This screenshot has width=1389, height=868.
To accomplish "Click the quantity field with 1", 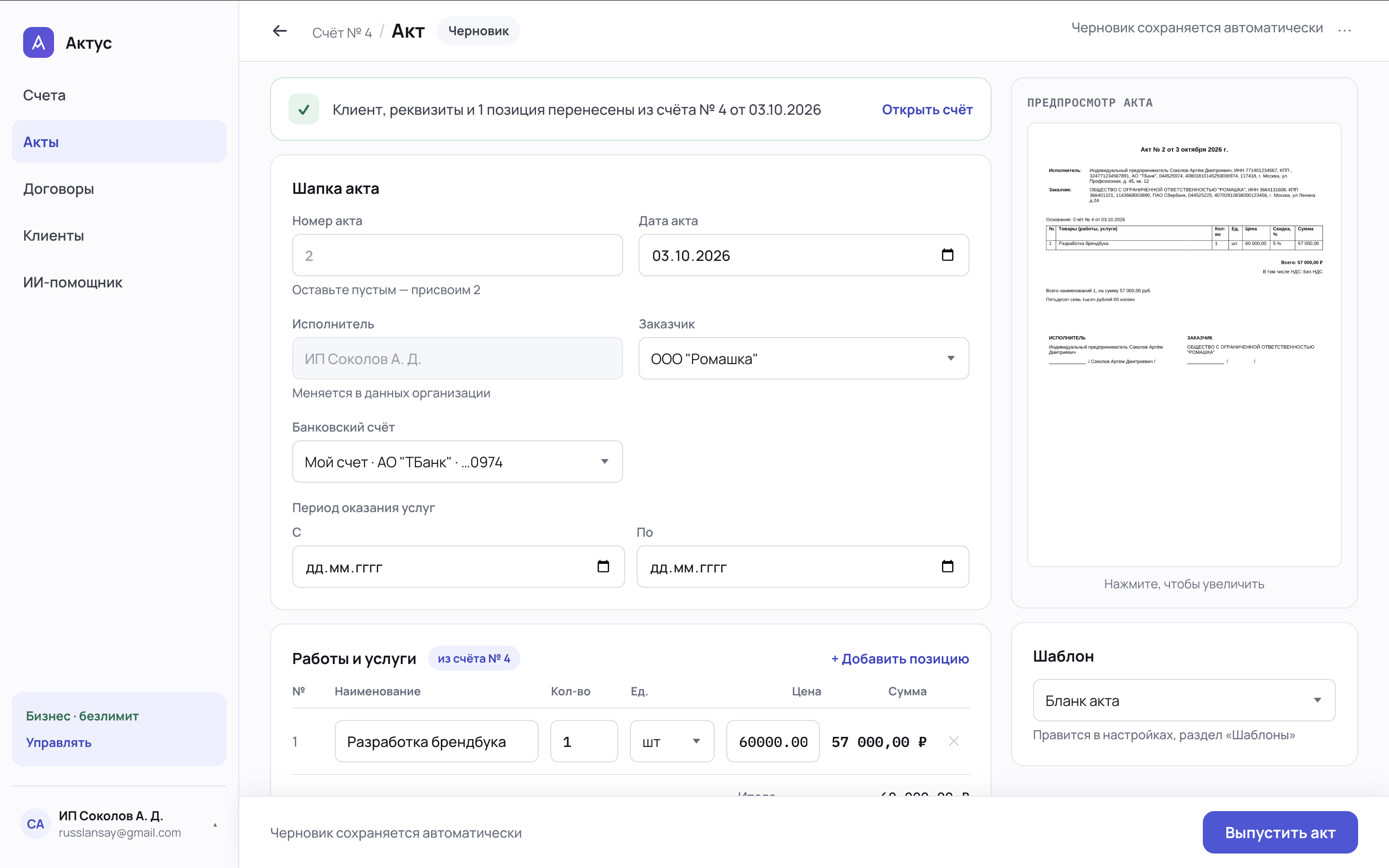I will click(x=584, y=741).
